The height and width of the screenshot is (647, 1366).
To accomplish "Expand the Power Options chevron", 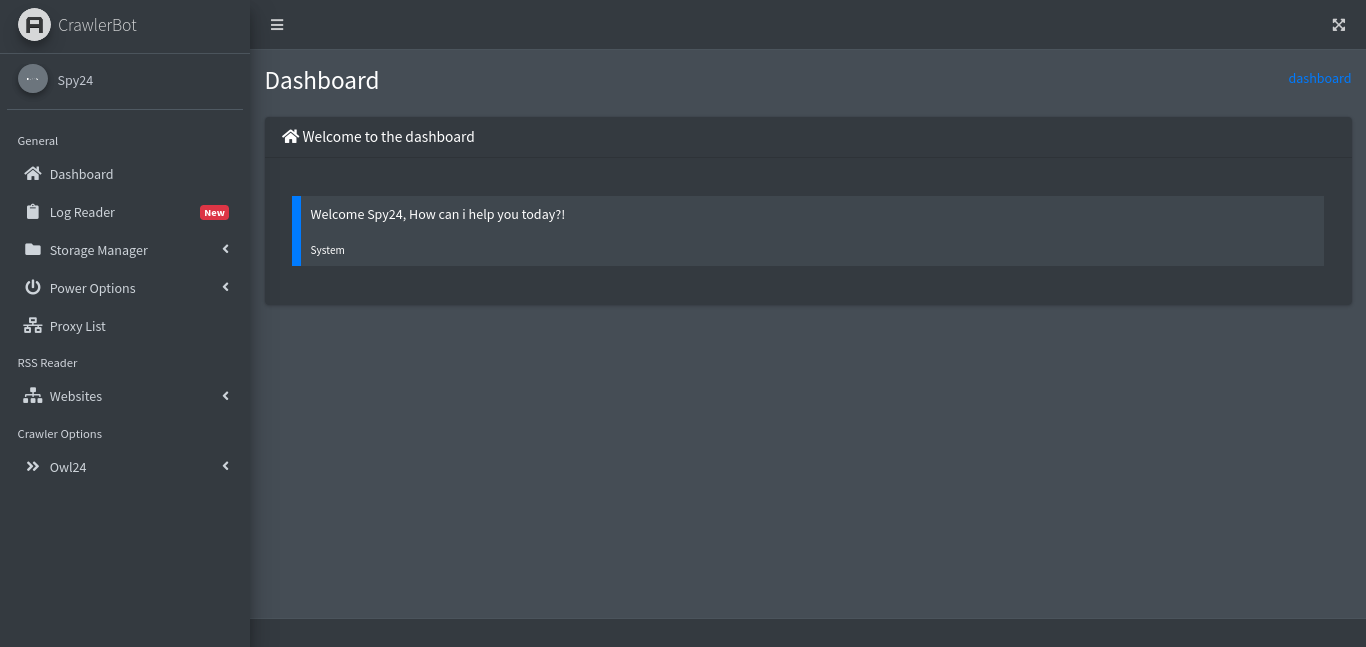I will 226,287.
